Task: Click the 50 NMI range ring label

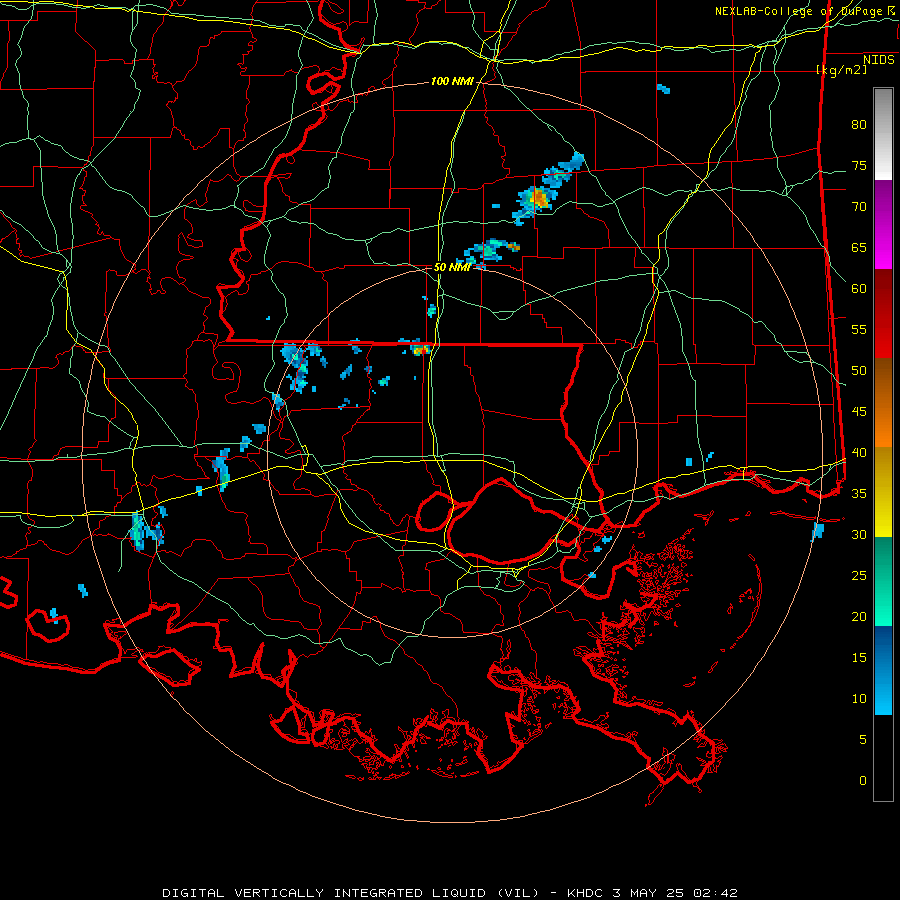Action: [452, 267]
